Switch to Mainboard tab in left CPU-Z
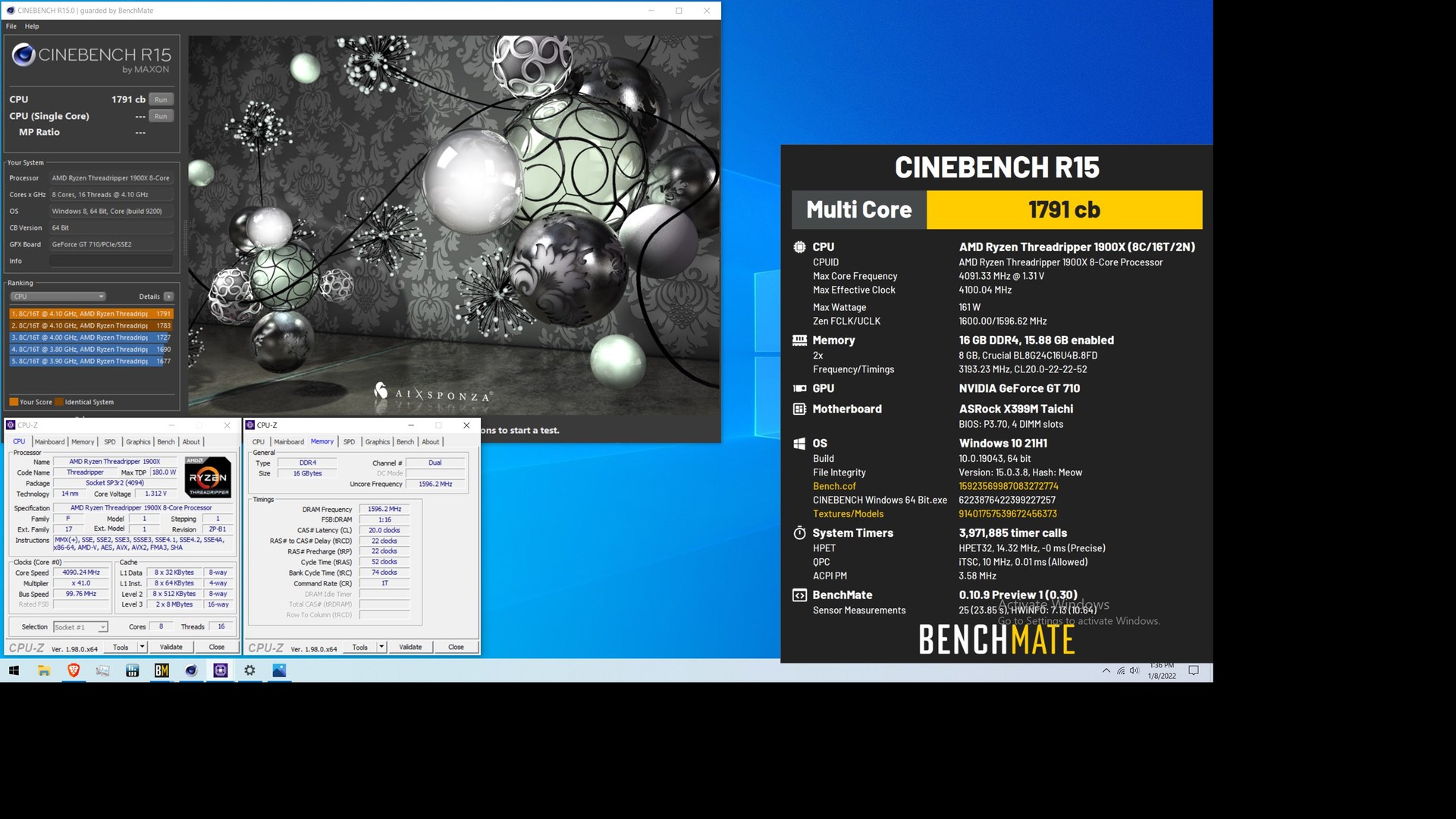The height and width of the screenshot is (819, 1456). pyautogui.click(x=49, y=442)
